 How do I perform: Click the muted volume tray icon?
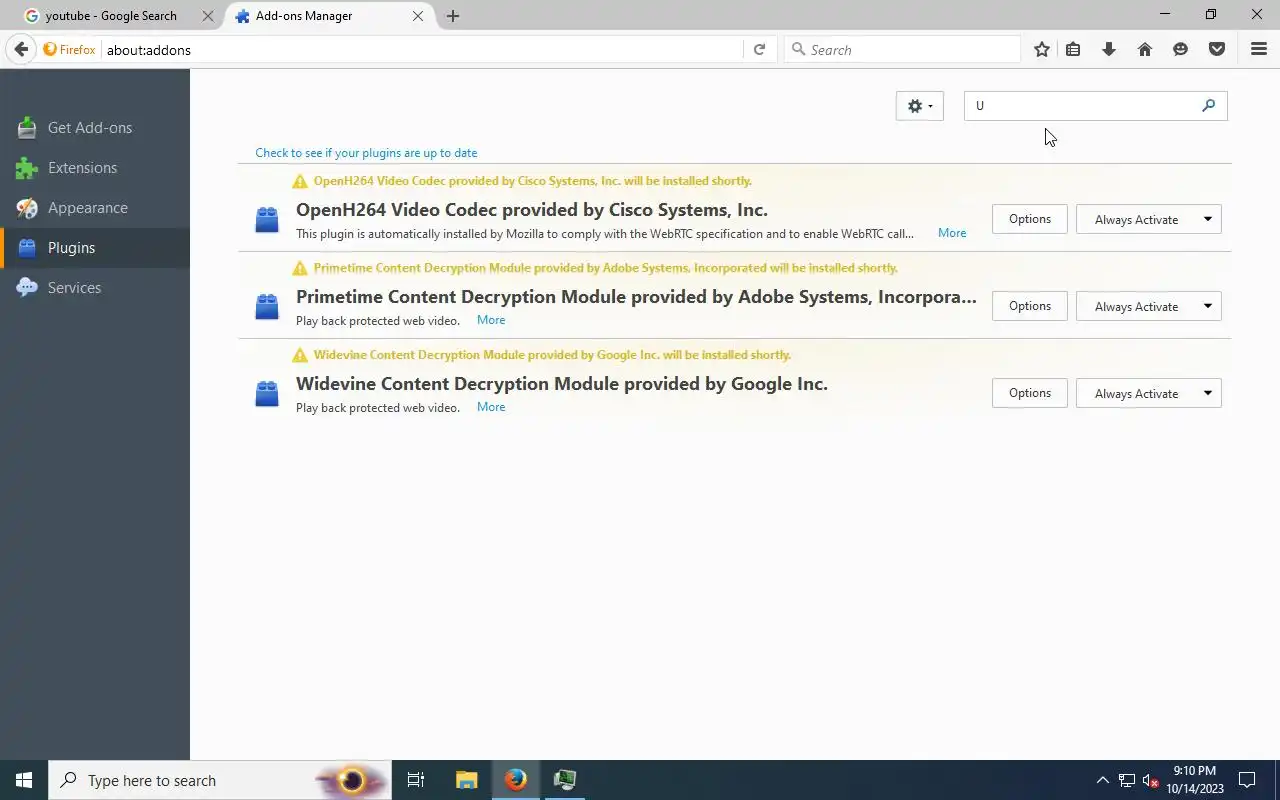(1150, 780)
